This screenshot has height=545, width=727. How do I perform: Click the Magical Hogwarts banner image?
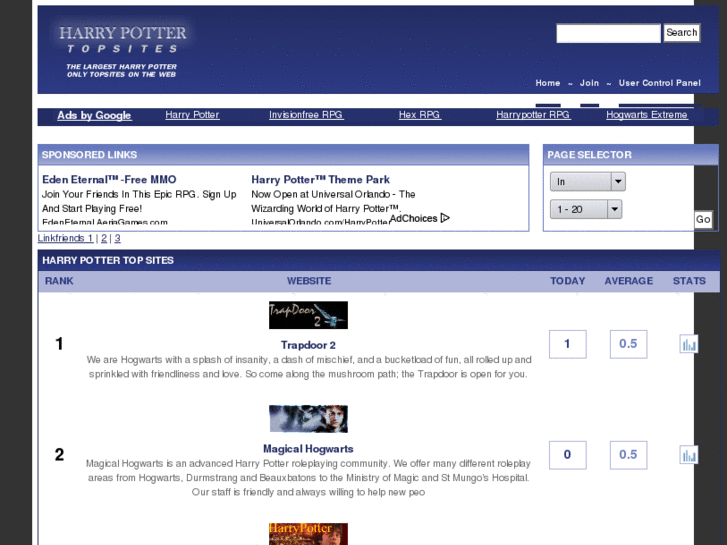308,419
